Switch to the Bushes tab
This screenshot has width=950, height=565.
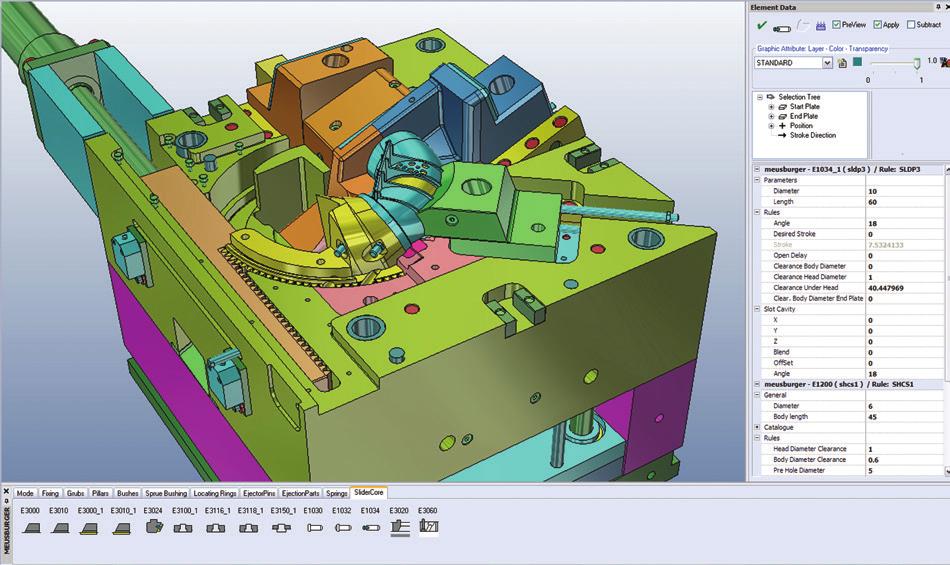click(x=127, y=494)
